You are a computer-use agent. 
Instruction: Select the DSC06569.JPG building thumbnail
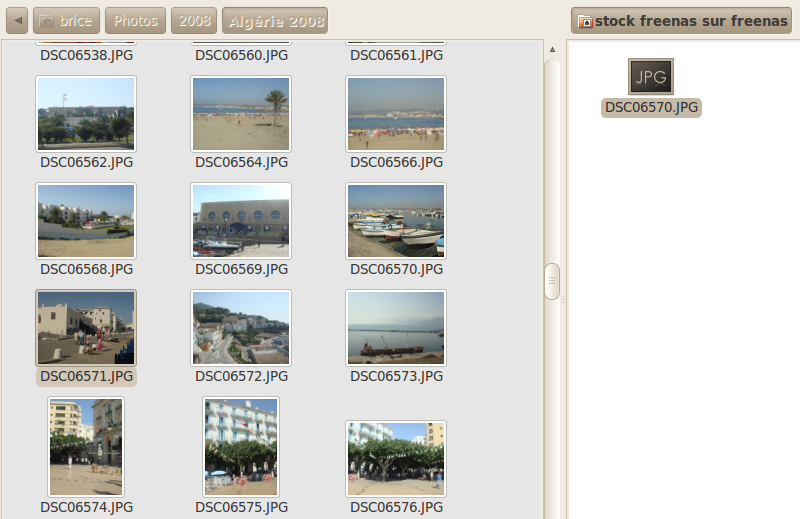pos(241,221)
